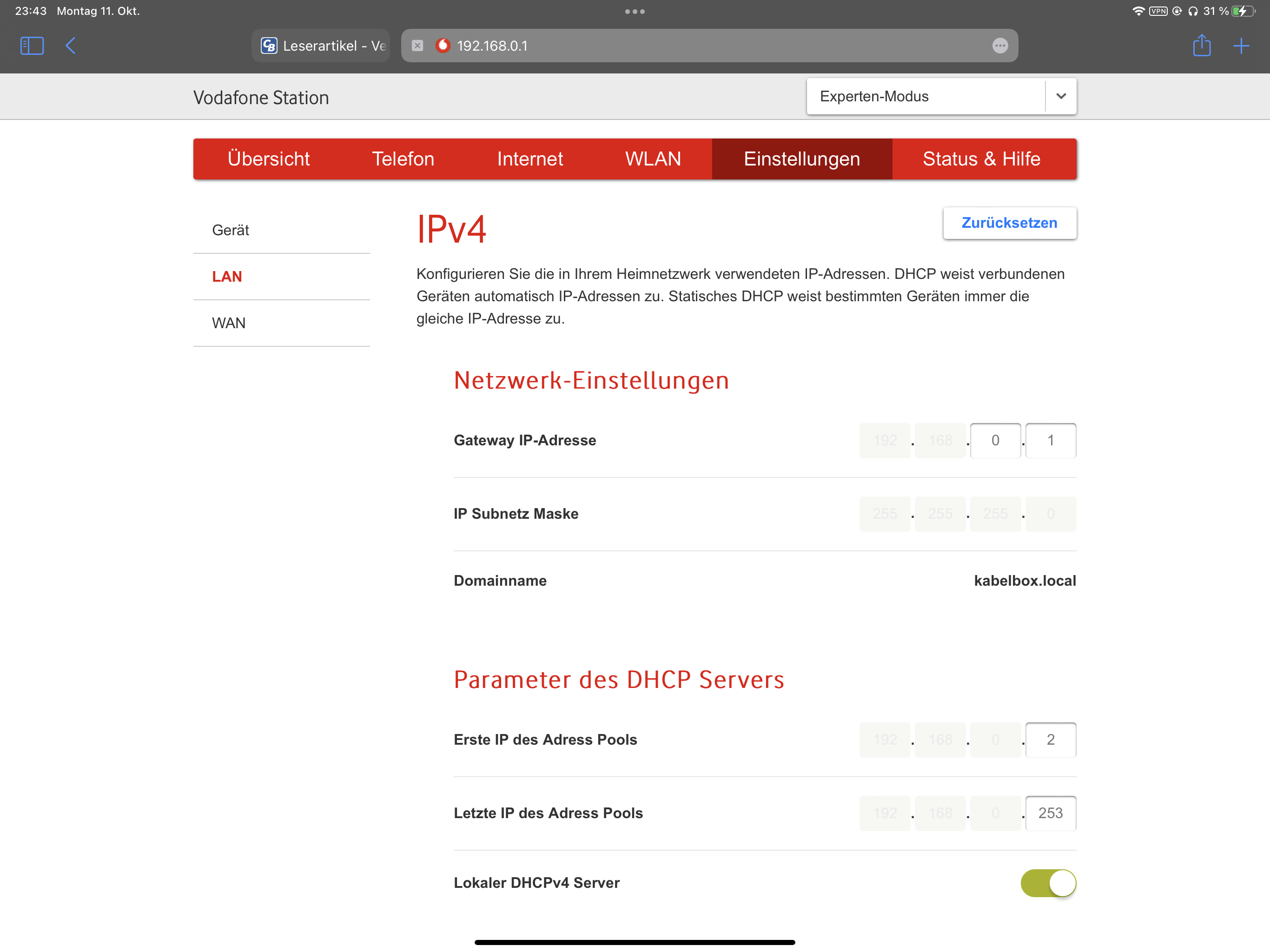Expand the Experten-Modus dropdown arrow

[x=1060, y=97]
